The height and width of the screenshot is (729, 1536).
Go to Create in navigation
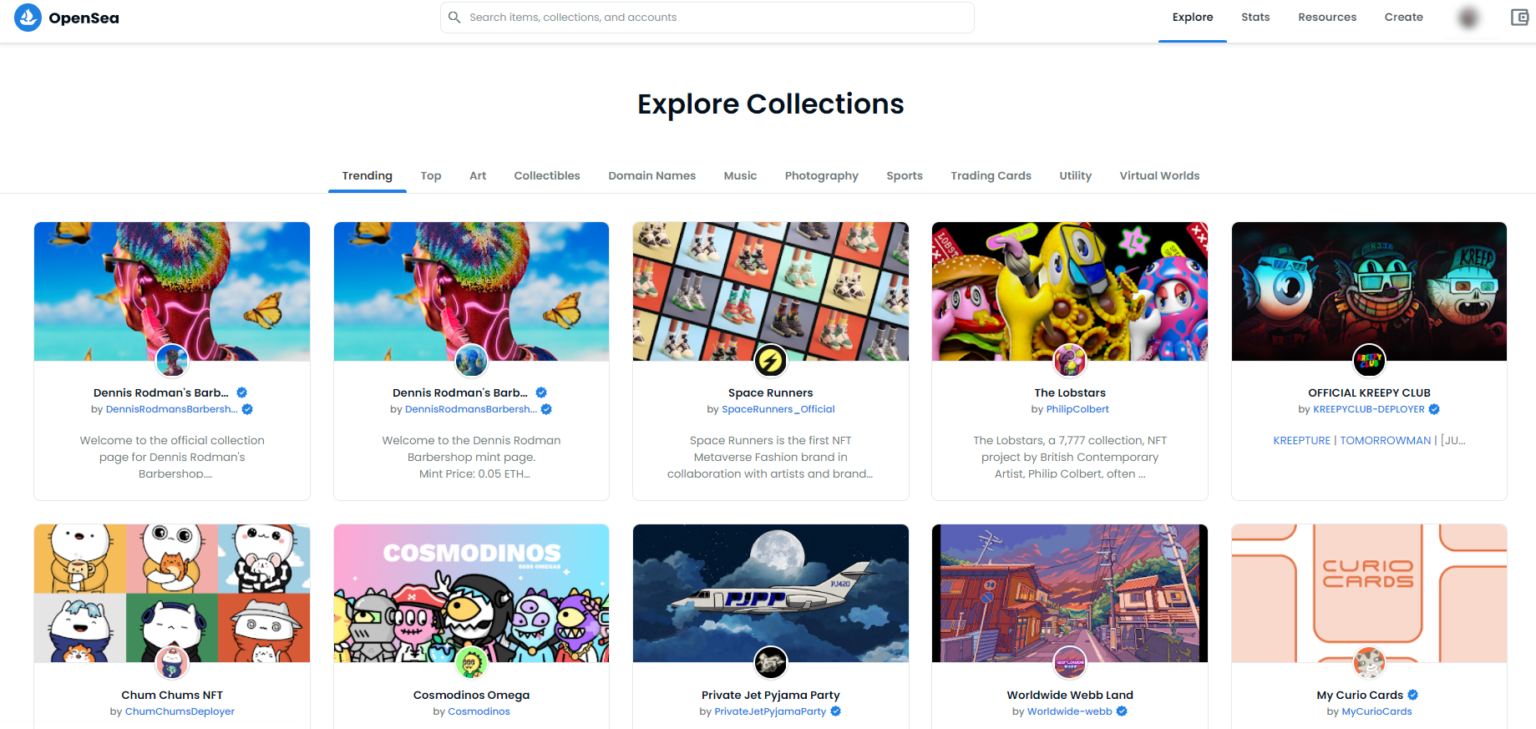[x=1403, y=17]
